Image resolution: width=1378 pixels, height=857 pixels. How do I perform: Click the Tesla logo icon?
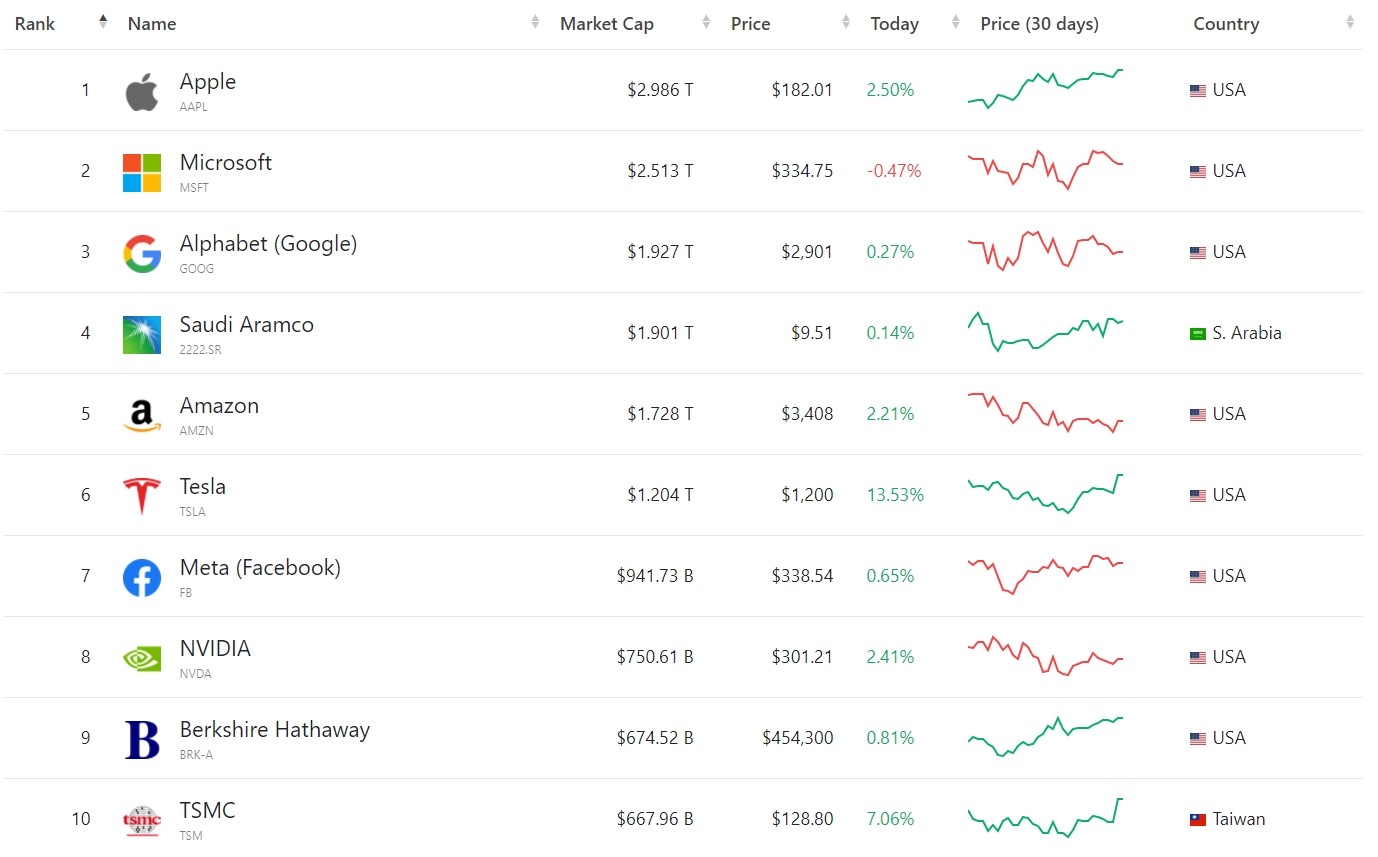(x=142, y=496)
